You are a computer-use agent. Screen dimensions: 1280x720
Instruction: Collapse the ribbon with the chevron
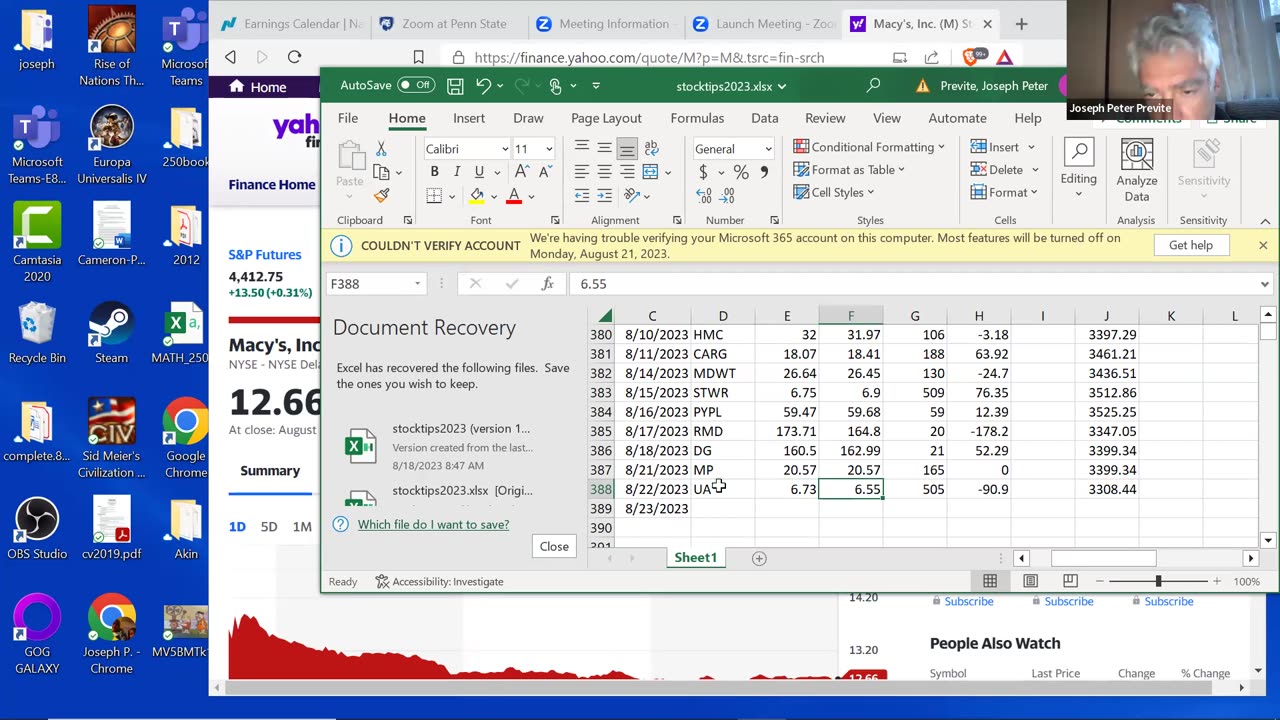[x=1265, y=221]
